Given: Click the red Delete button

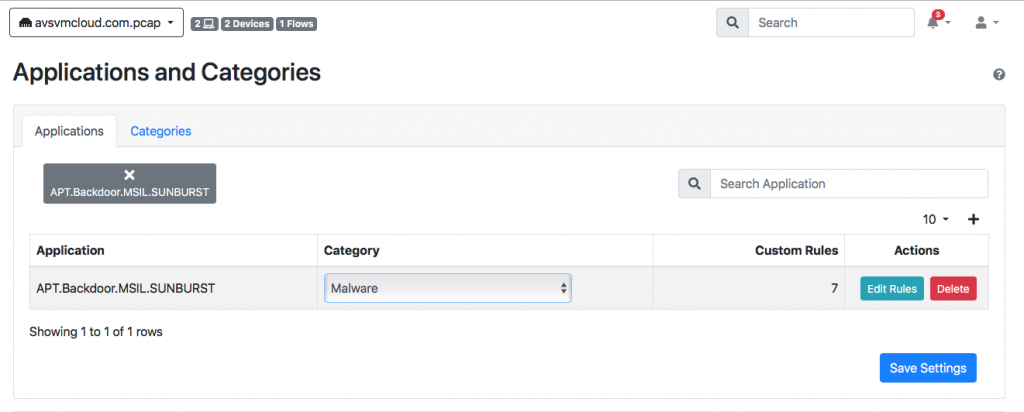Looking at the screenshot, I should click(953, 289).
